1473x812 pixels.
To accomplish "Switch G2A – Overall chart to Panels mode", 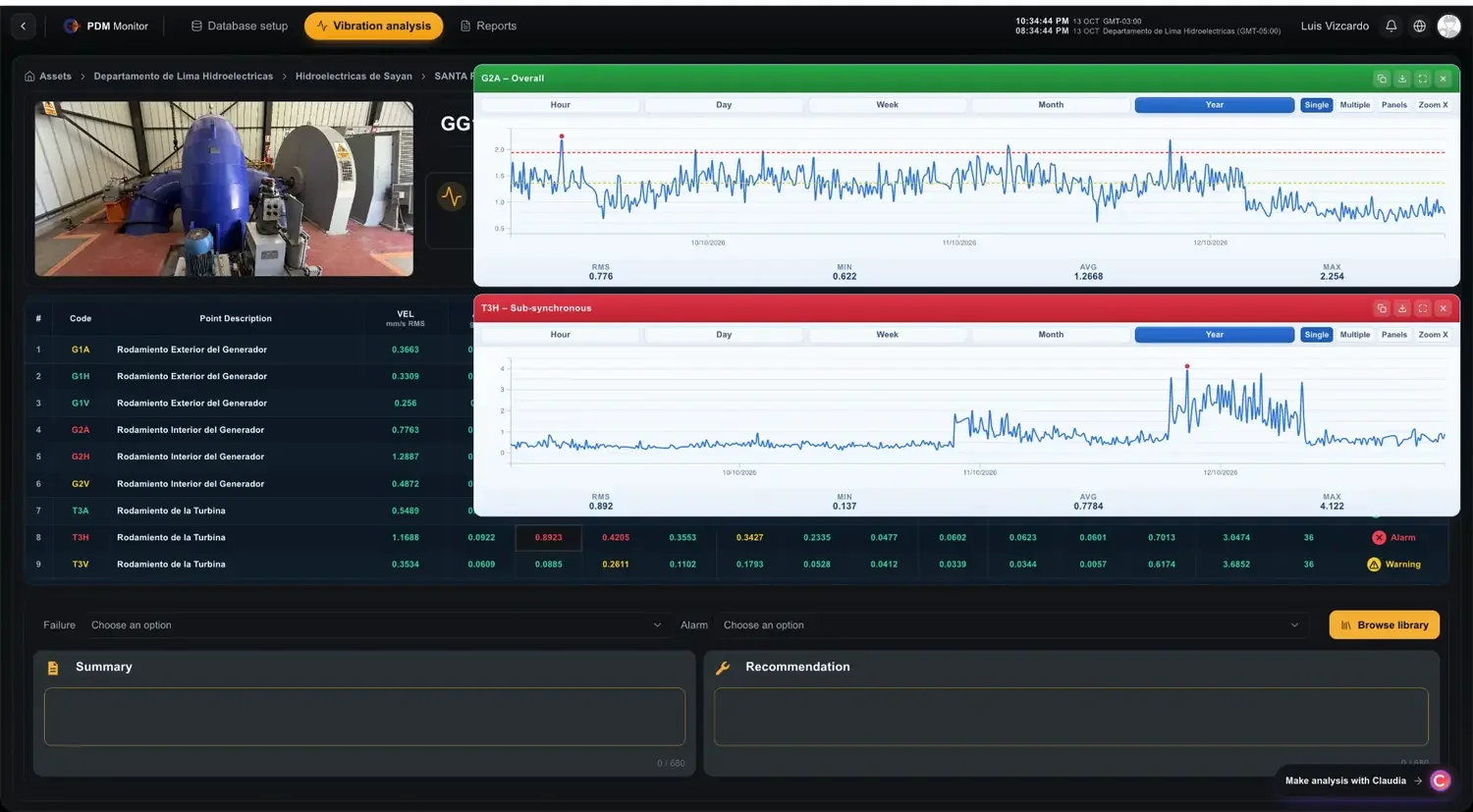I will (1394, 105).
